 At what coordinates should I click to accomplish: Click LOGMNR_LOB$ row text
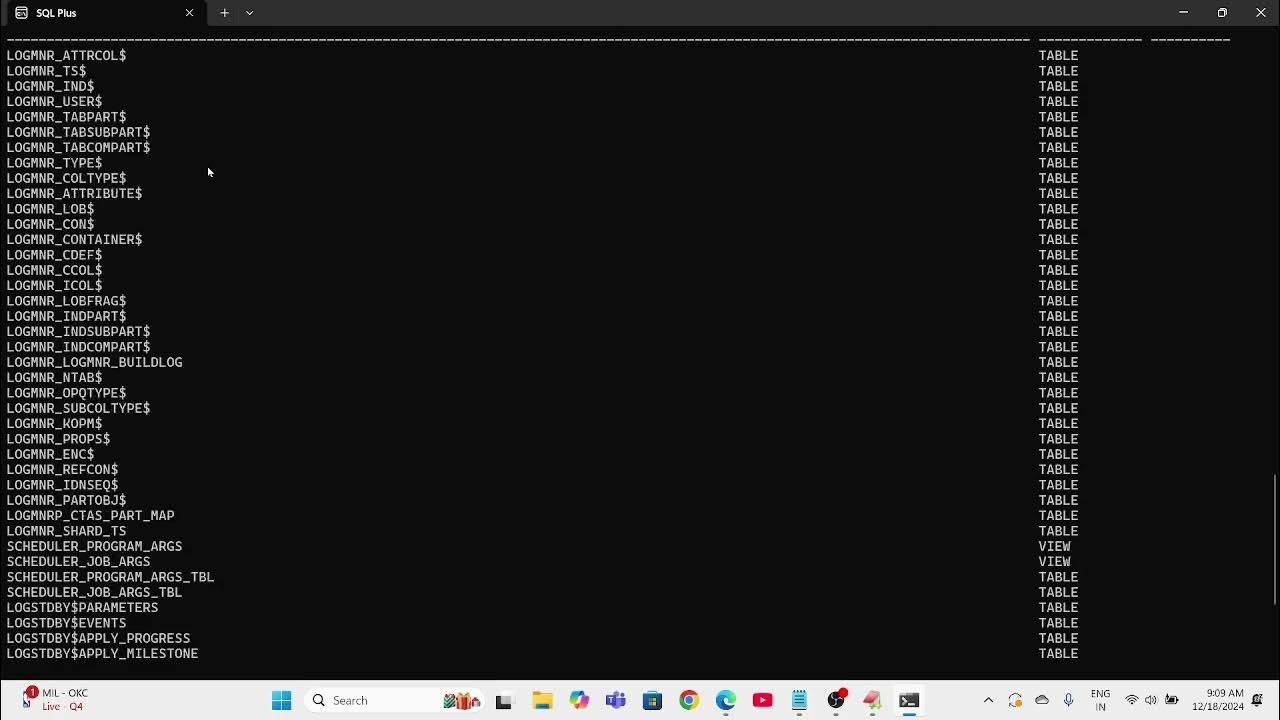(50, 209)
